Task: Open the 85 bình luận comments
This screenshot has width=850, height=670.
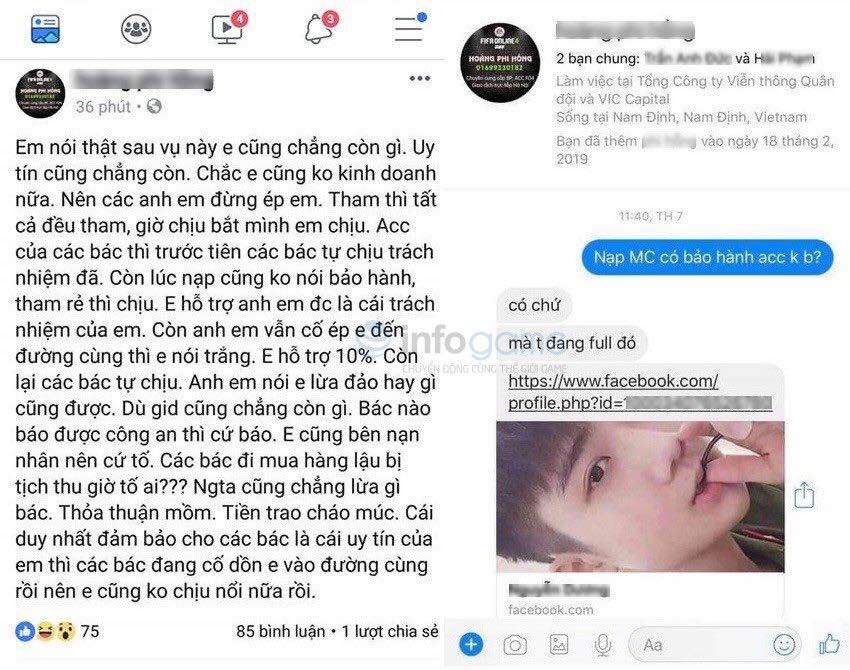Action: pyautogui.click(x=280, y=632)
